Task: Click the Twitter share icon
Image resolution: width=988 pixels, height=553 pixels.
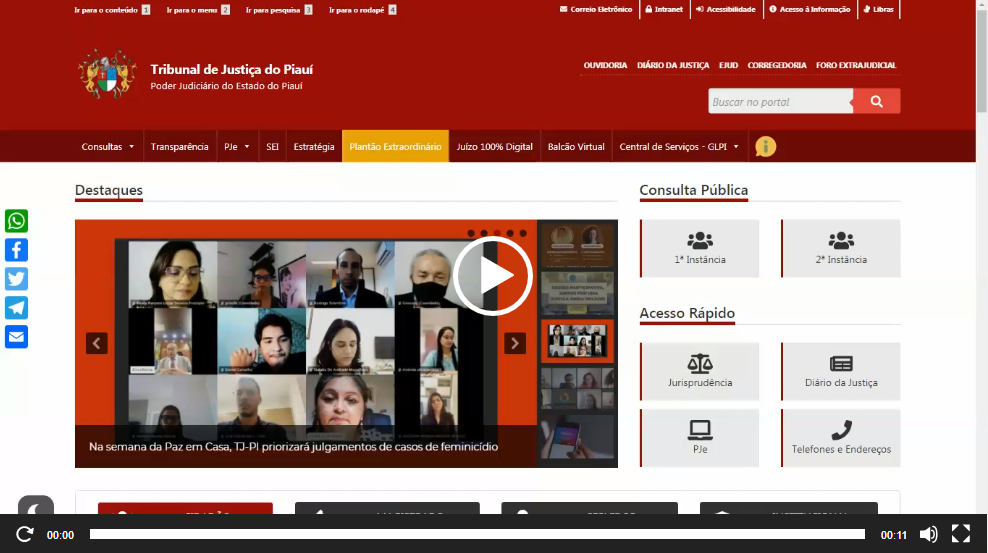Action: pyautogui.click(x=16, y=279)
